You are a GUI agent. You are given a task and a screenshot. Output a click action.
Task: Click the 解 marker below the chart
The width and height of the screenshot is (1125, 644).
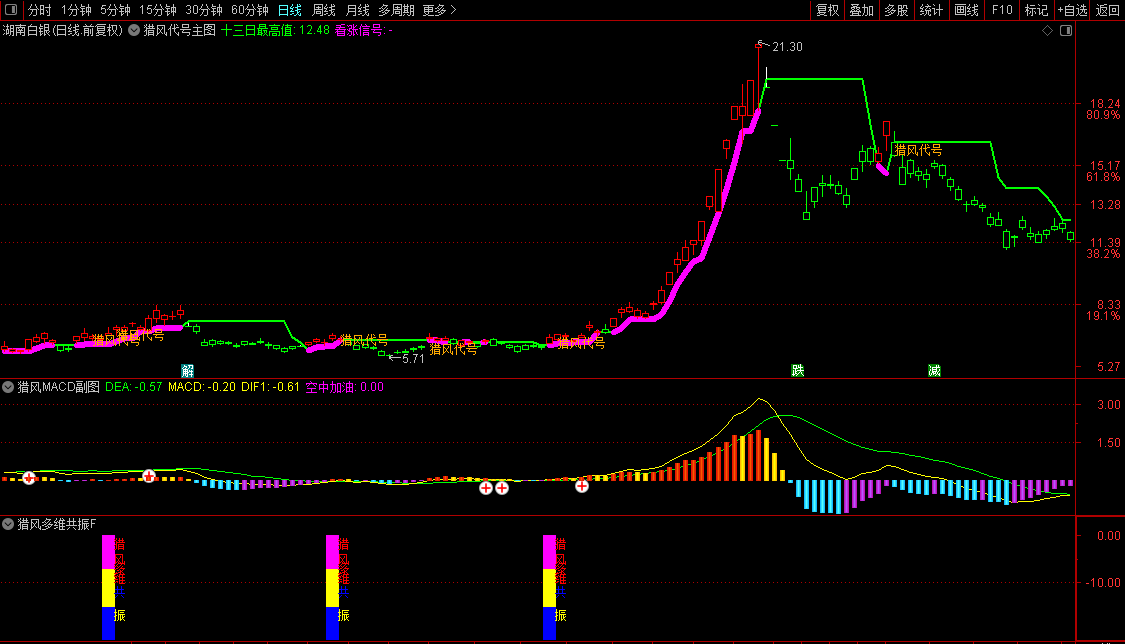click(x=188, y=371)
